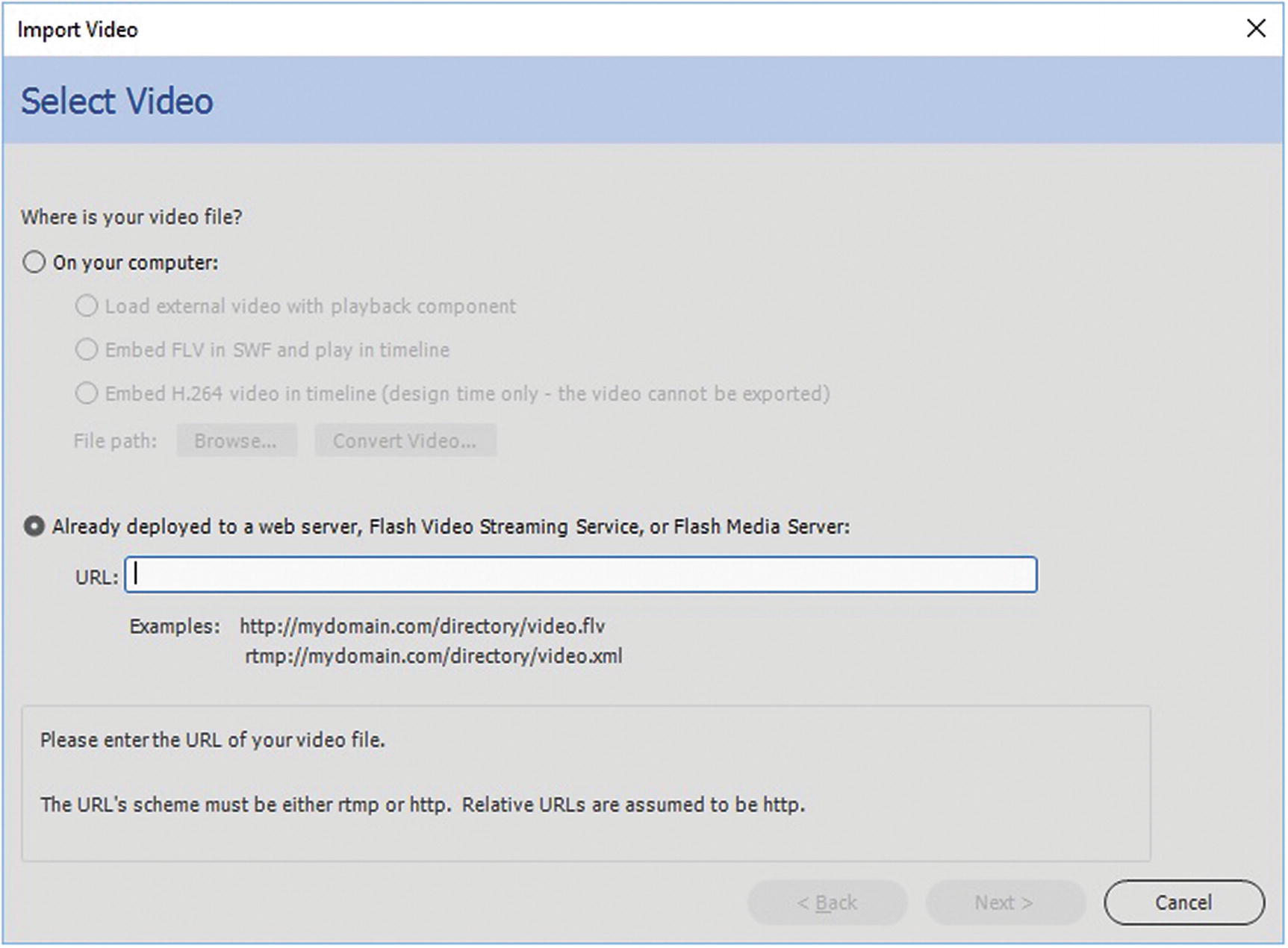Viewport: 1288px width, 948px height.
Task: Select "Already deployed to a web server" radio
Action: coord(34,526)
